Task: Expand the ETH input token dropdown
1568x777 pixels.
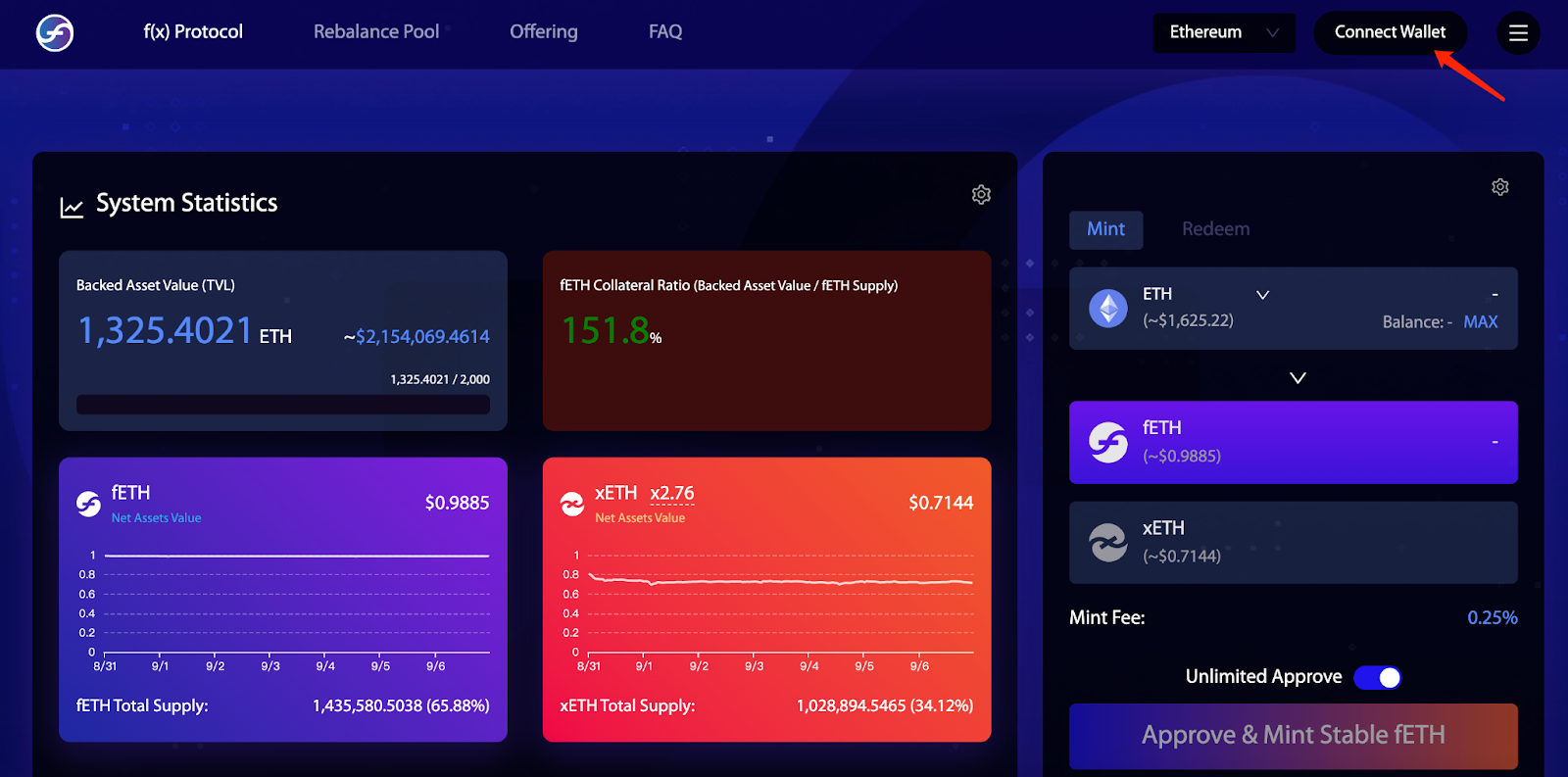Action: click(1263, 295)
